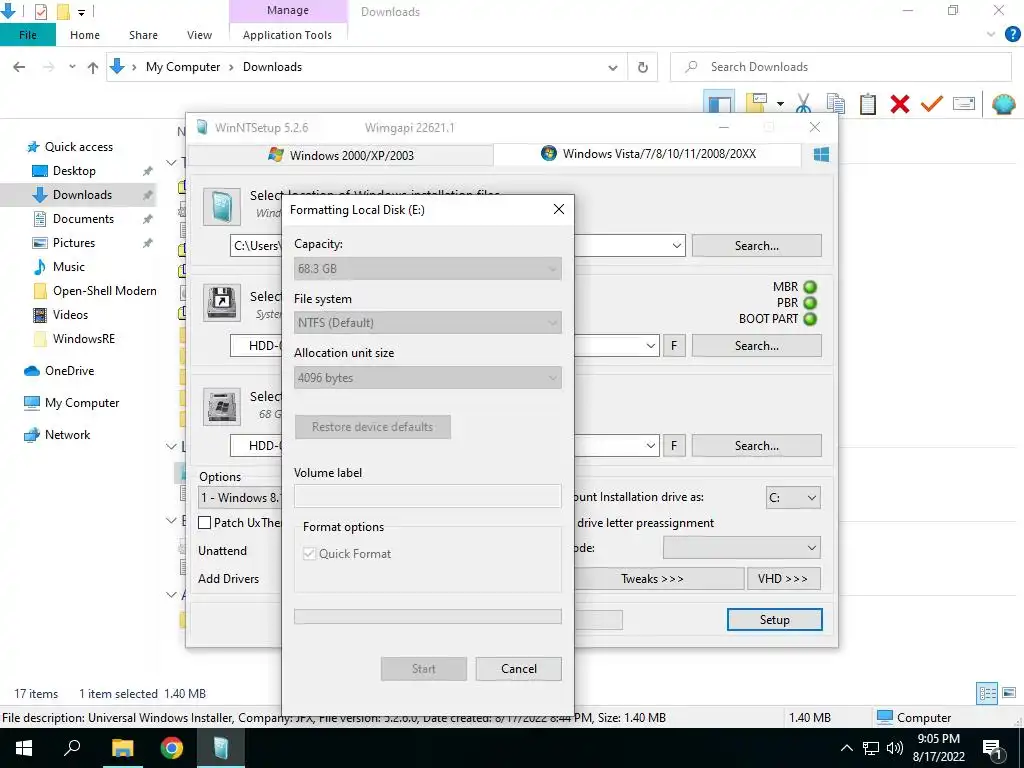The height and width of the screenshot is (768, 1024).
Task: Click Search for installation files location
Action: pyautogui.click(x=756, y=246)
